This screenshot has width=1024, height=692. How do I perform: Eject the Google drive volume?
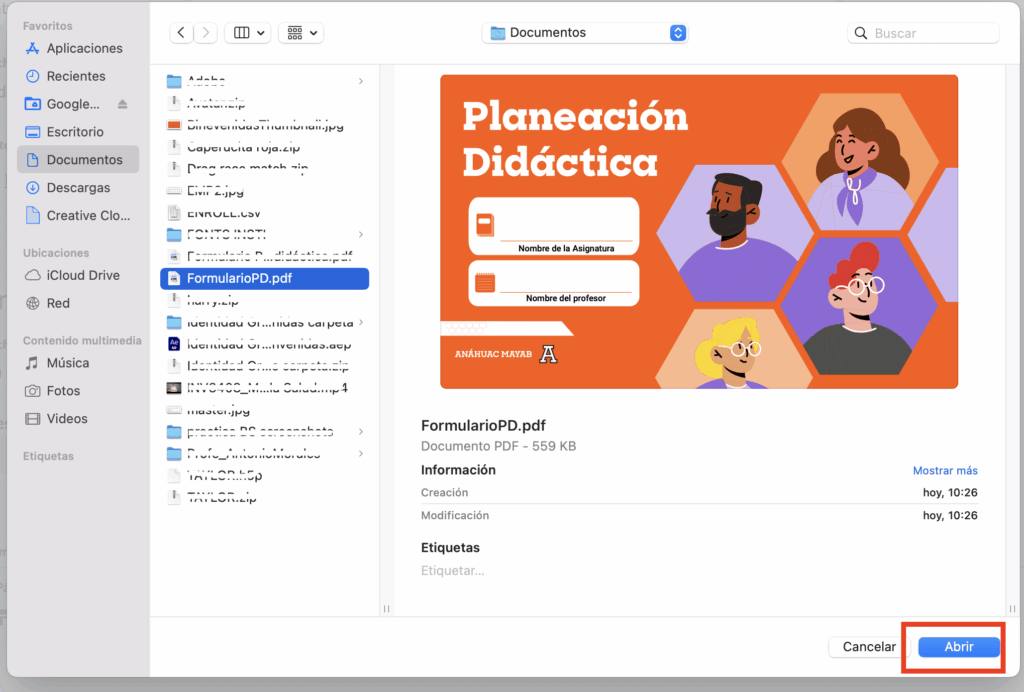pos(123,104)
